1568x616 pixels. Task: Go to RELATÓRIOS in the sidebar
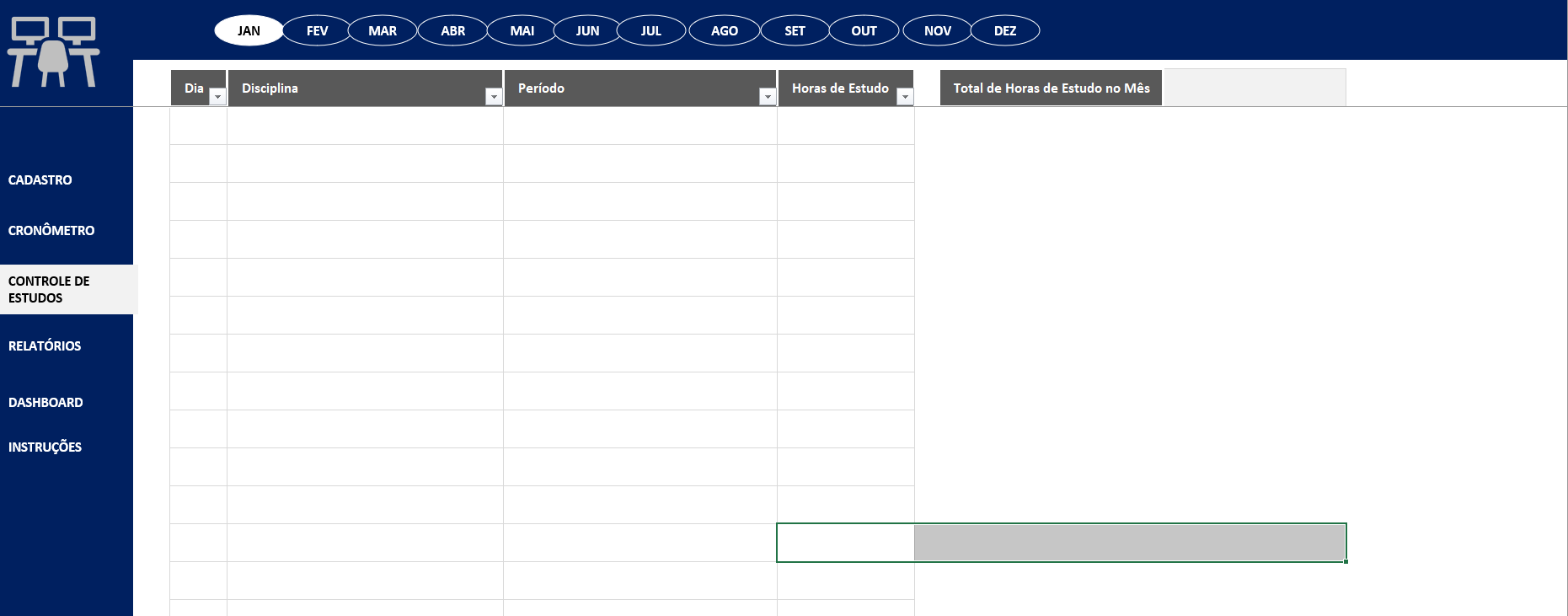pyautogui.click(x=45, y=345)
